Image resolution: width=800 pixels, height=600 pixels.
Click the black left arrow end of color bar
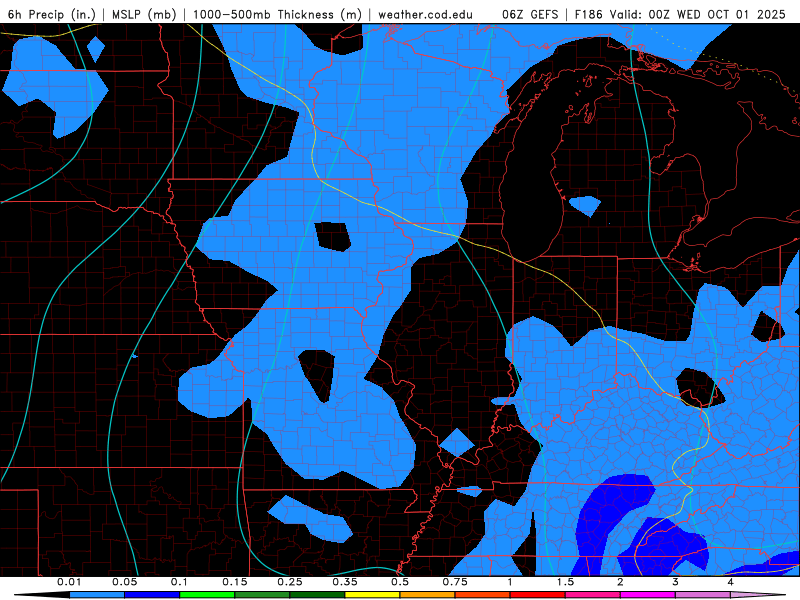42,595
